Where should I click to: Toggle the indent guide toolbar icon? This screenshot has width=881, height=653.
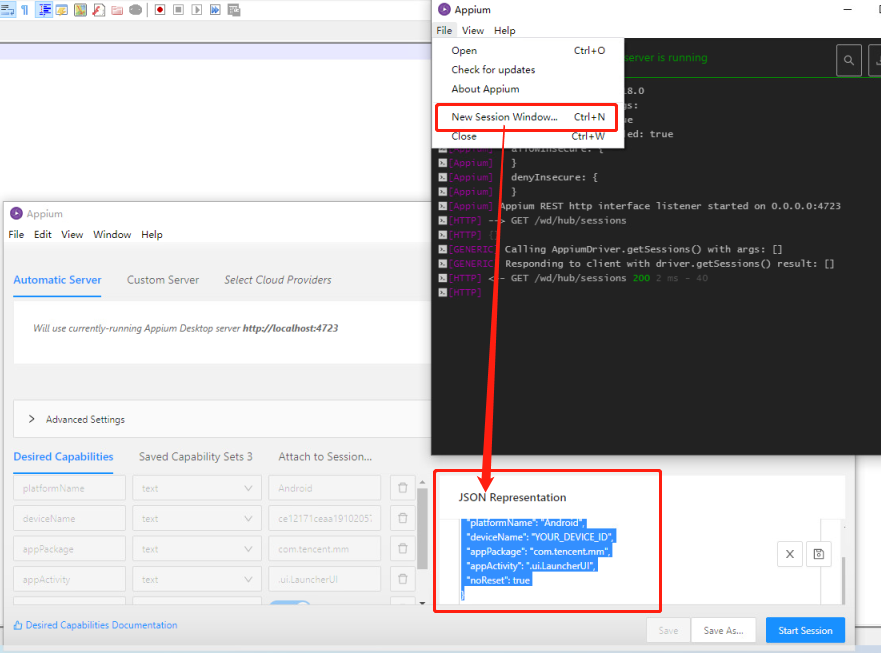(x=44, y=10)
